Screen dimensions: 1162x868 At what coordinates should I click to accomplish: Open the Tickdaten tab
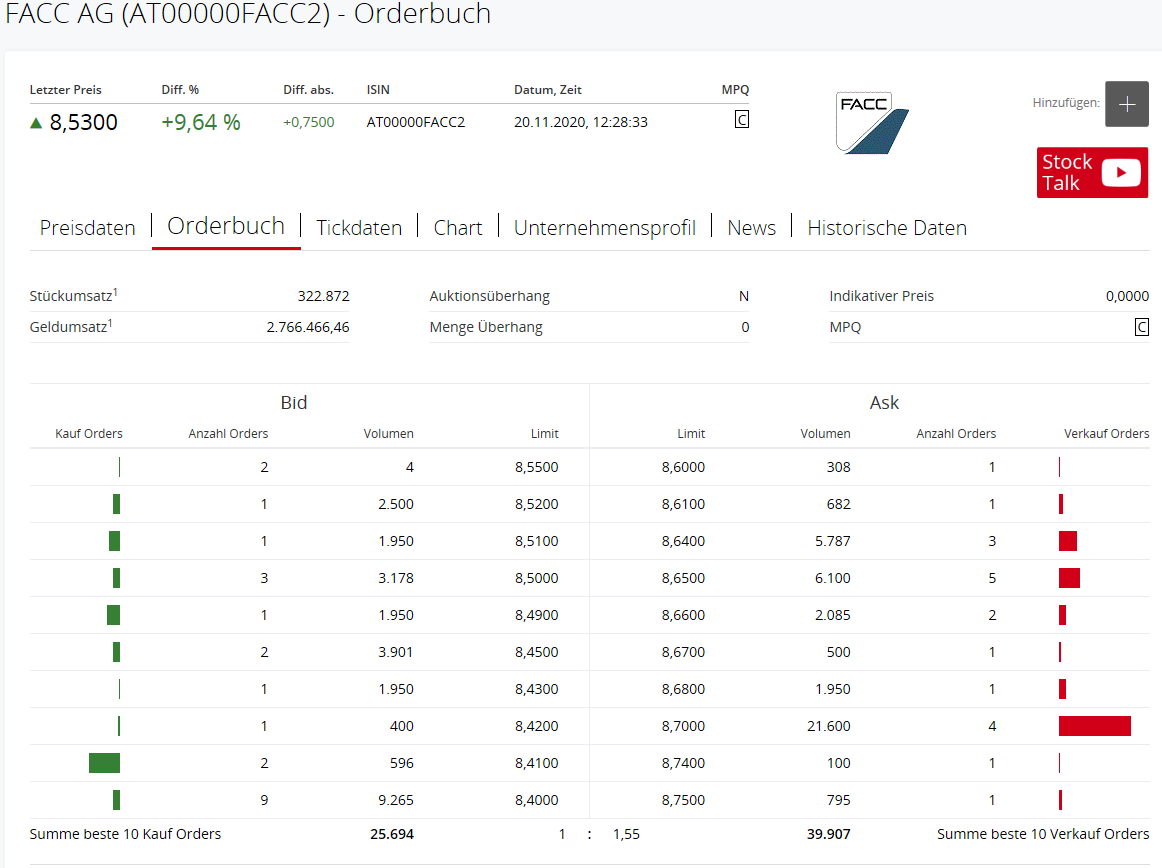tap(358, 228)
